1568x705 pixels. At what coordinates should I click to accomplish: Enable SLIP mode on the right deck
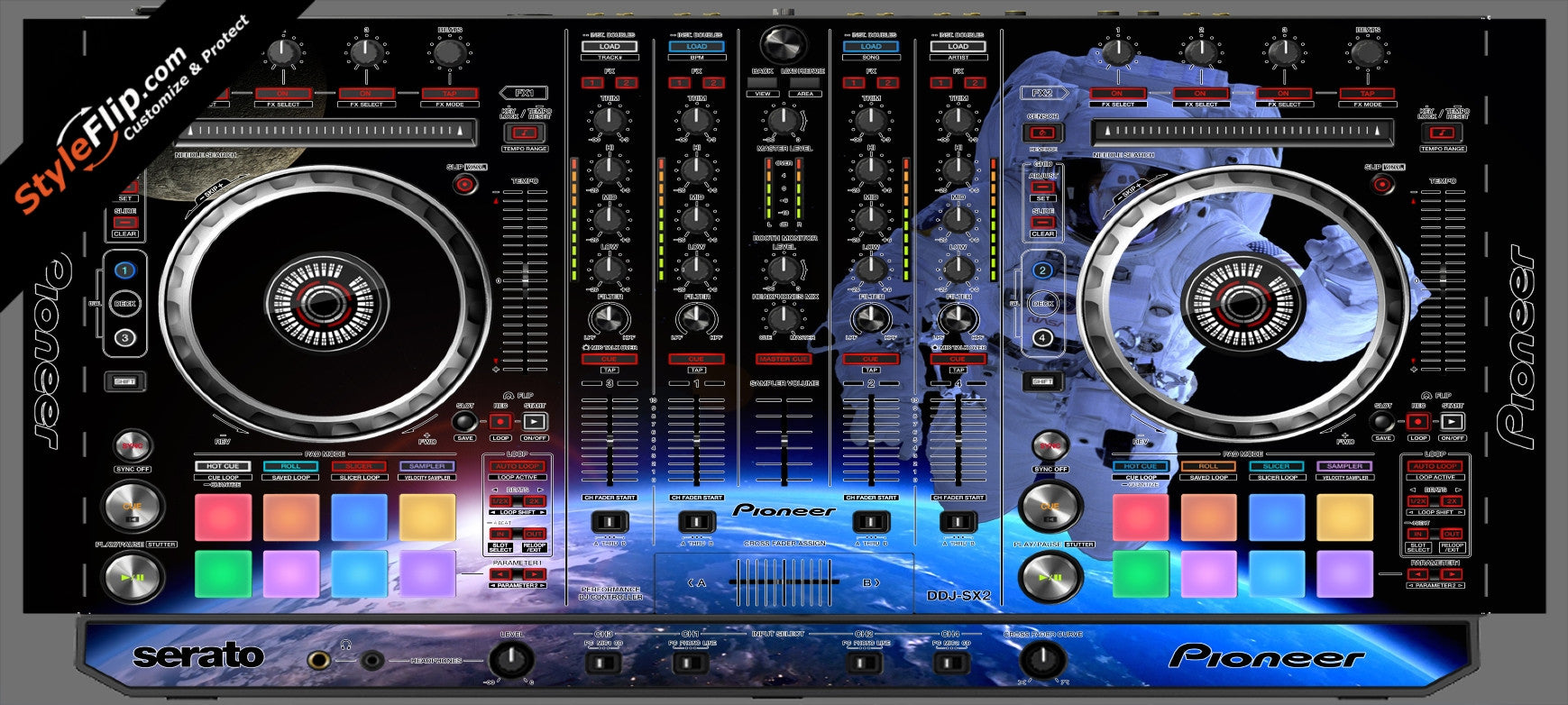1381,185
